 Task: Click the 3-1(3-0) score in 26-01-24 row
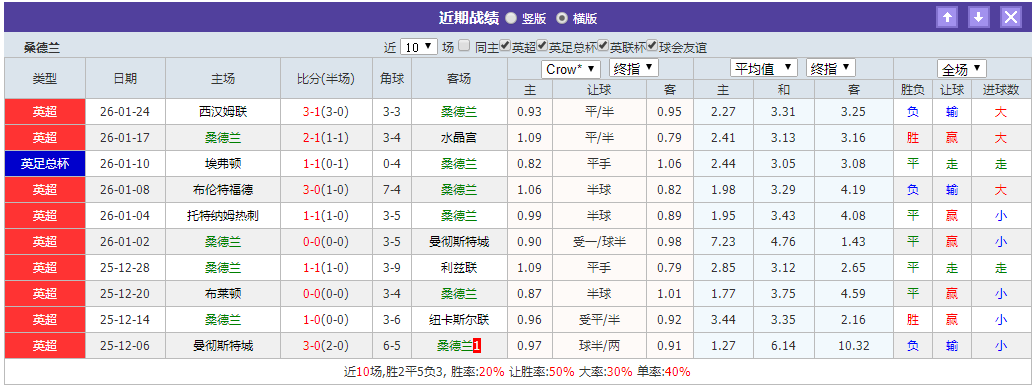click(x=326, y=112)
